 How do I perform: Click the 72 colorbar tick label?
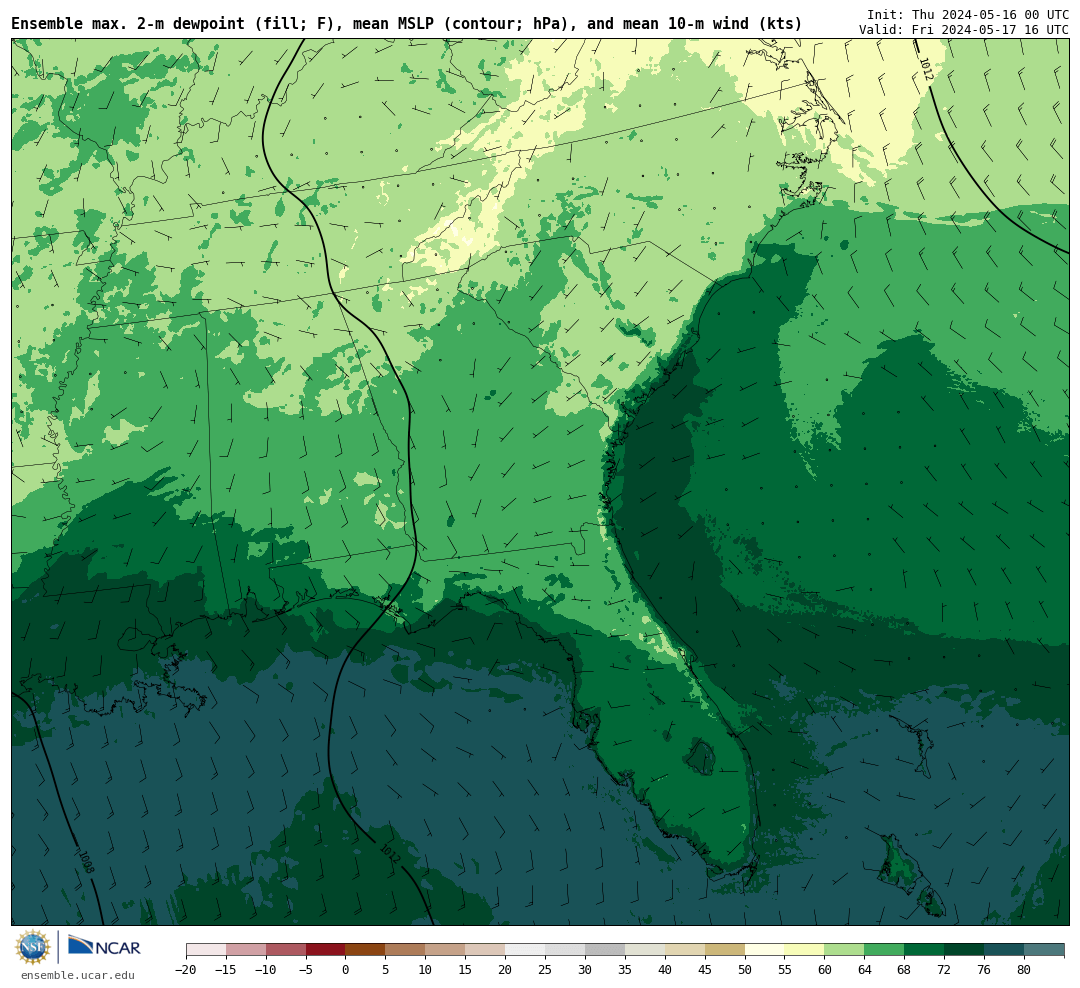click(945, 969)
